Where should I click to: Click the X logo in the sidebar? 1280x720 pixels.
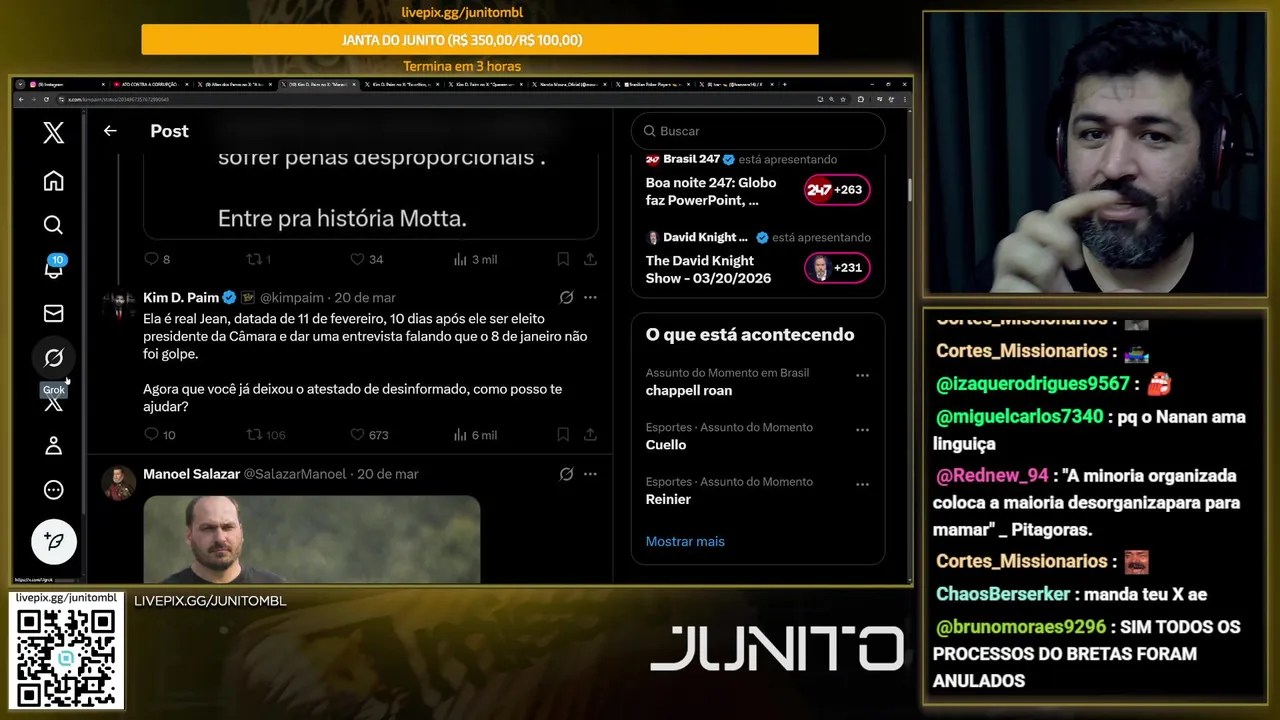[x=54, y=132]
